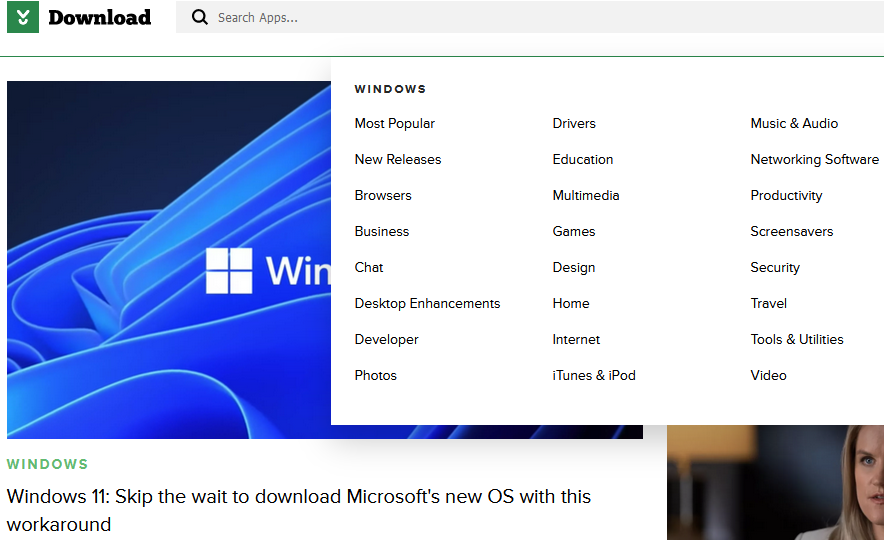Click the search magnifier icon
This screenshot has height=540, width=884.
[x=200, y=17]
